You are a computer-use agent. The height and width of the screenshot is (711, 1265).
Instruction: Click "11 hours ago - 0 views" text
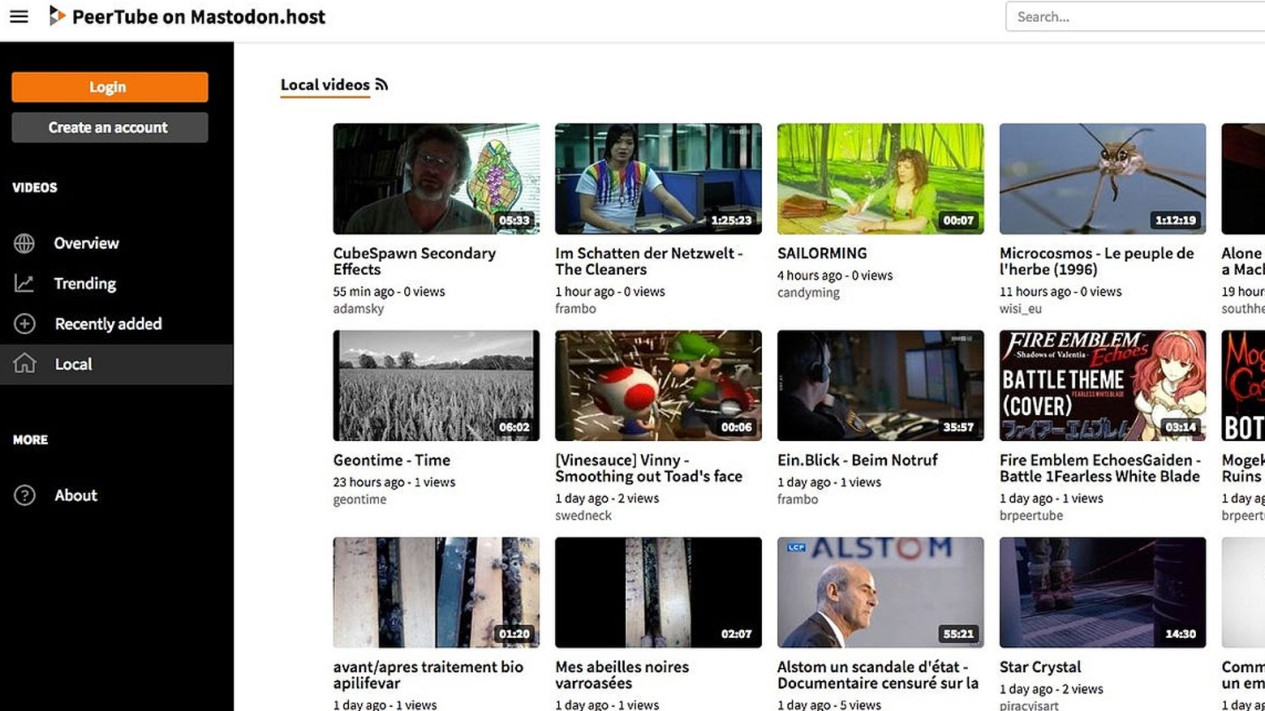1060,292
